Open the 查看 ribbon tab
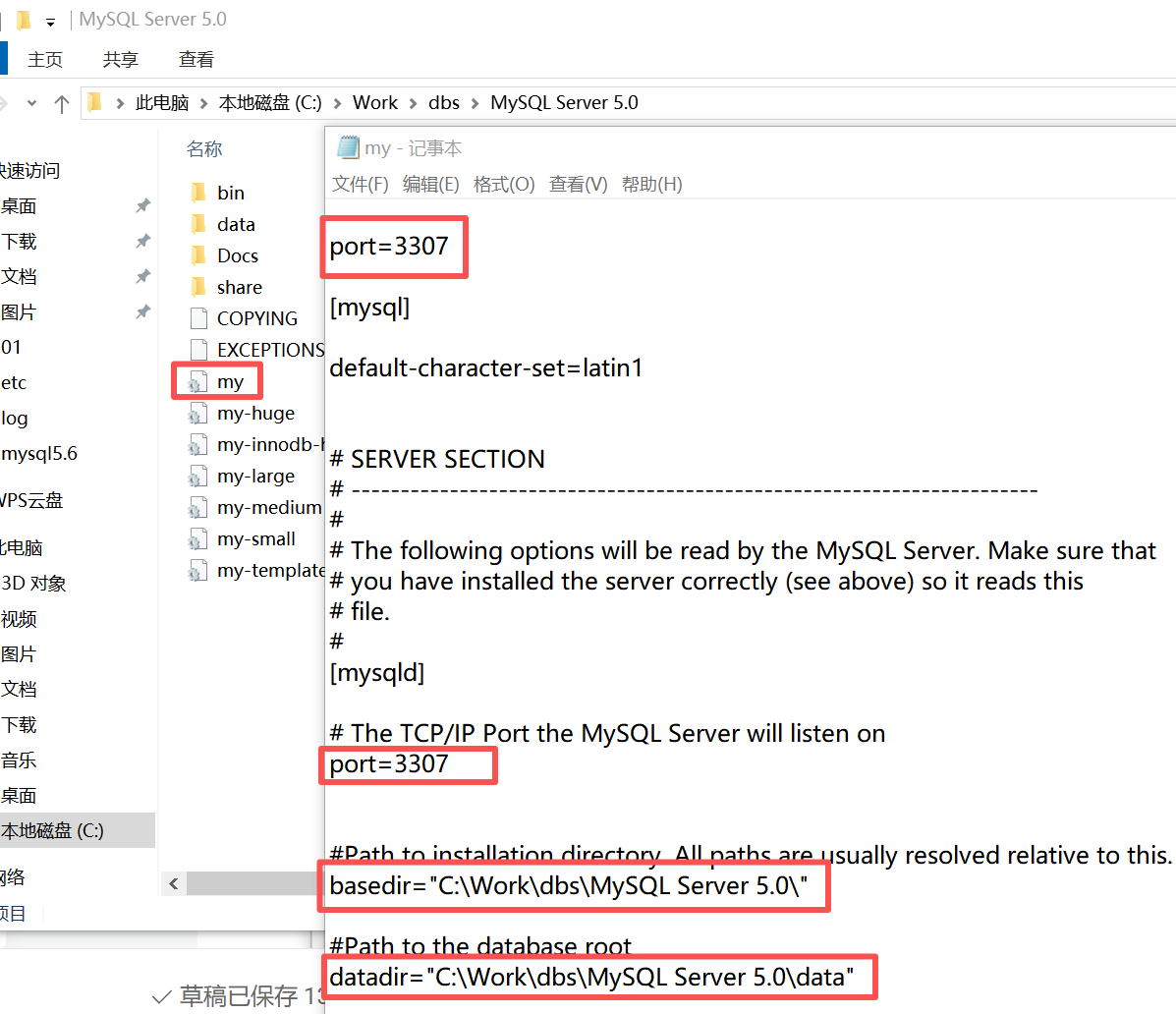 (x=196, y=59)
